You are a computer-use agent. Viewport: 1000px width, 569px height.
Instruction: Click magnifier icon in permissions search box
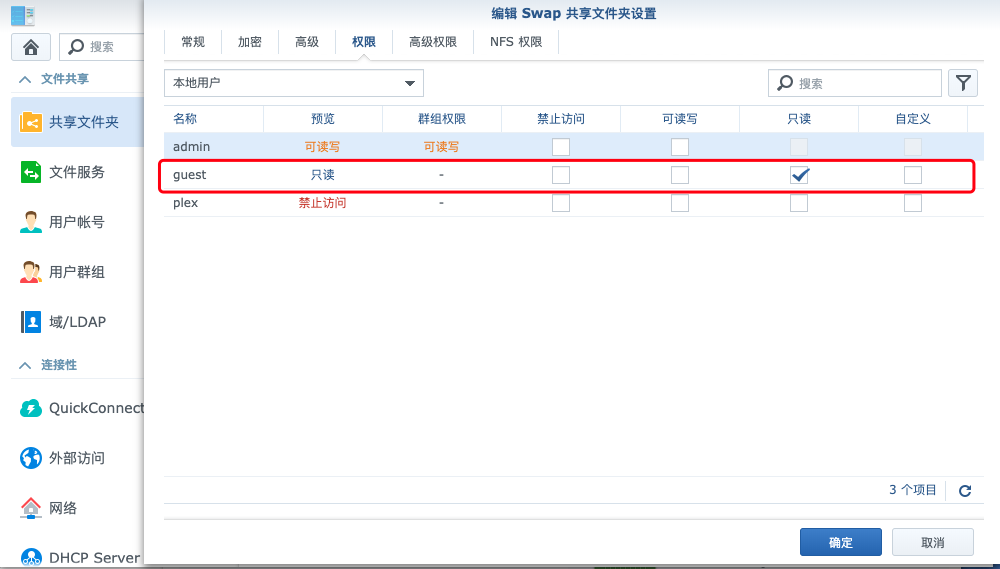[785, 83]
